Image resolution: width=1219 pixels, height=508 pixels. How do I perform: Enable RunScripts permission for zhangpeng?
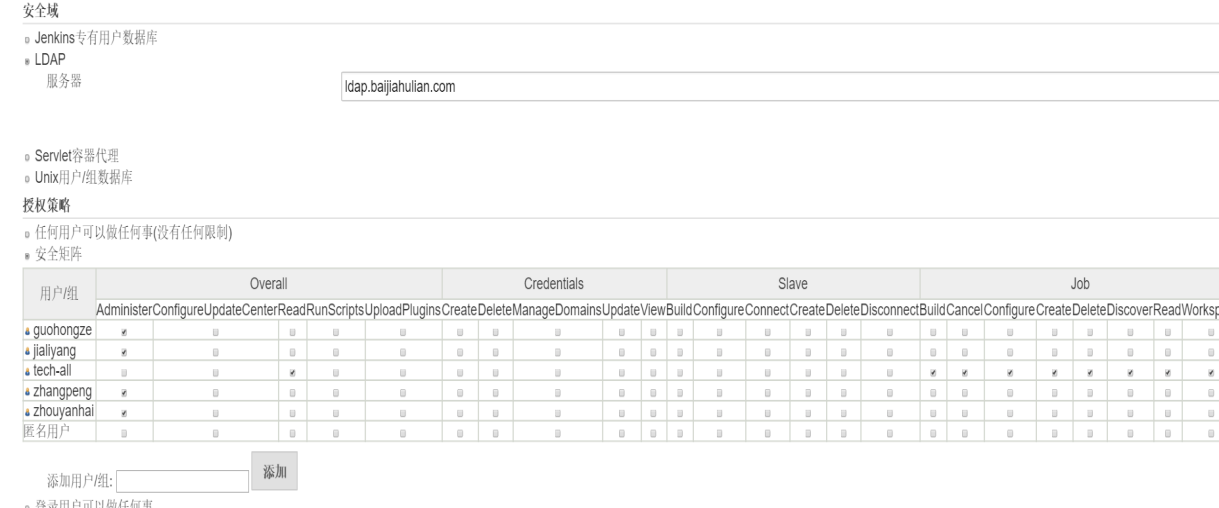[335, 392]
